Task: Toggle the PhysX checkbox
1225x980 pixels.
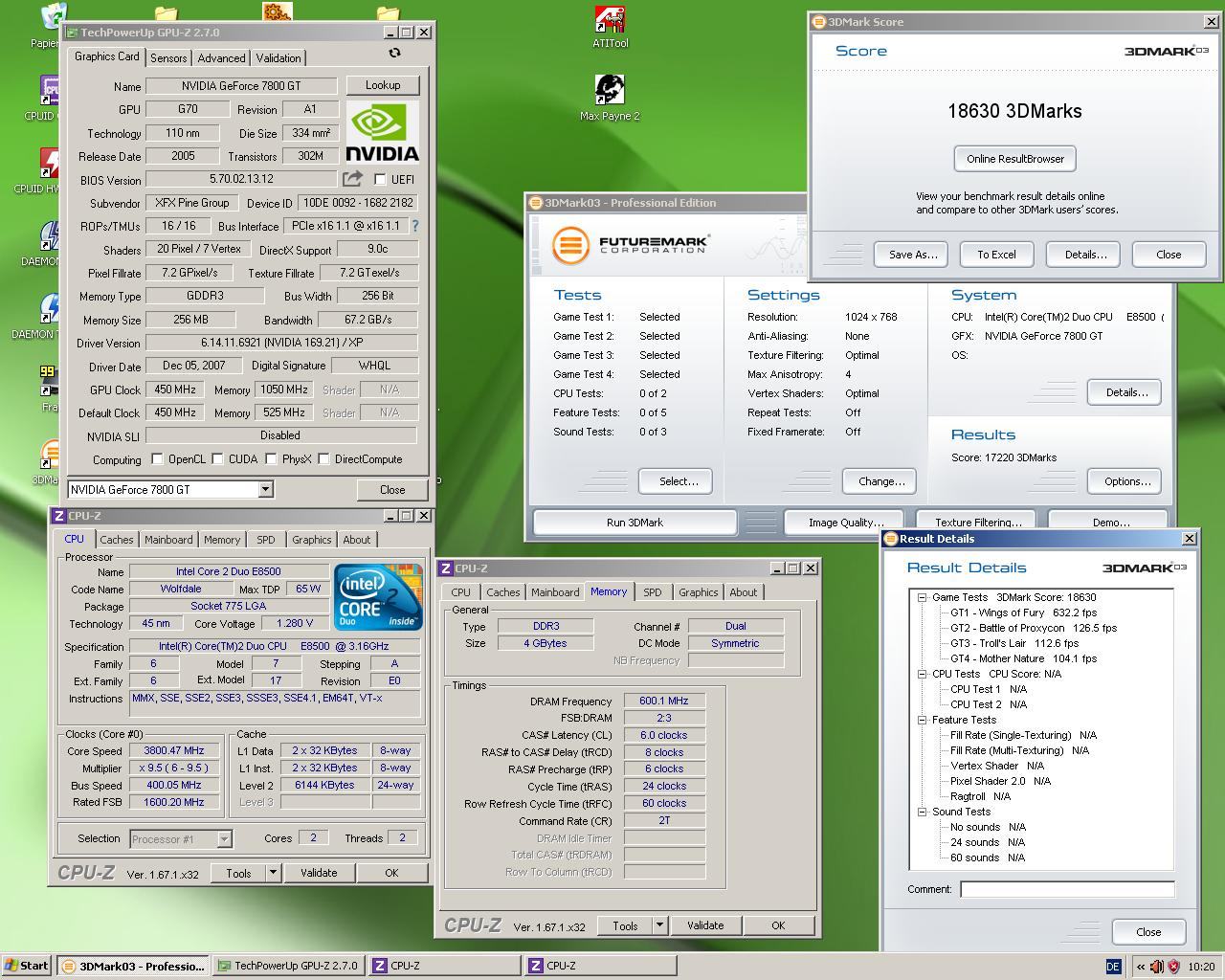Action: coord(272,459)
